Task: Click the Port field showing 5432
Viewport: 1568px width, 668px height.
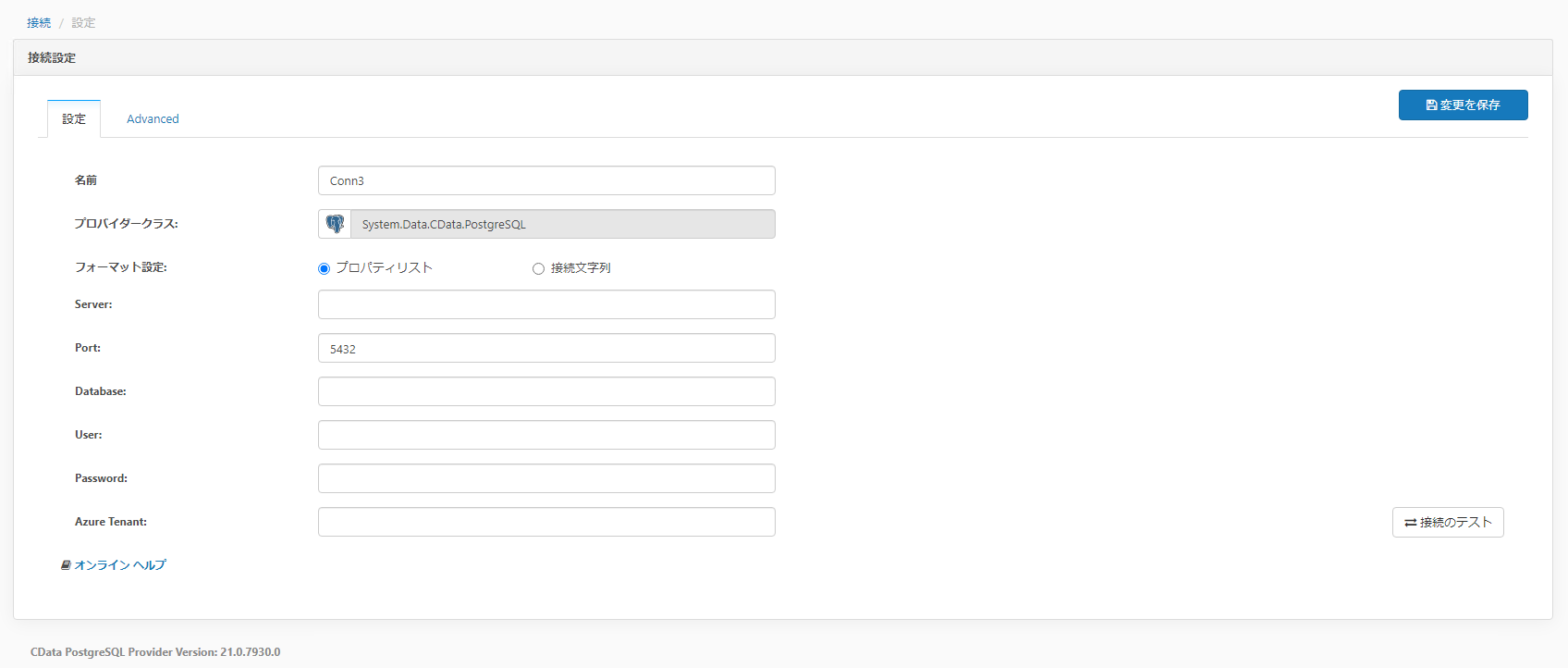Action: tap(545, 348)
